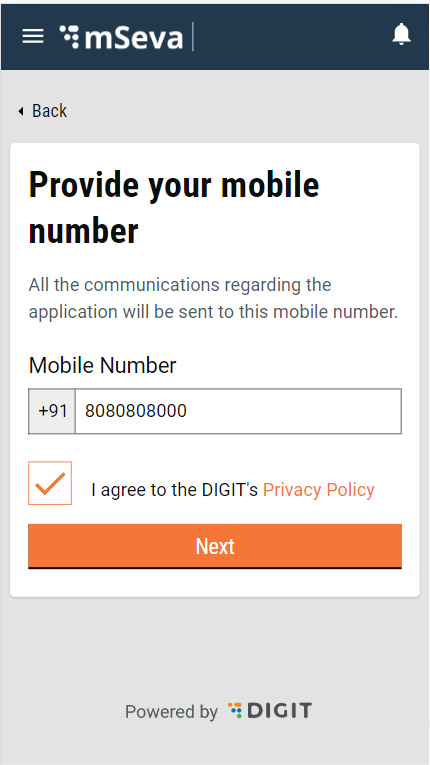Open the hamburger navigation menu
This screenshot has width=430, height=765.
point(33,36)
